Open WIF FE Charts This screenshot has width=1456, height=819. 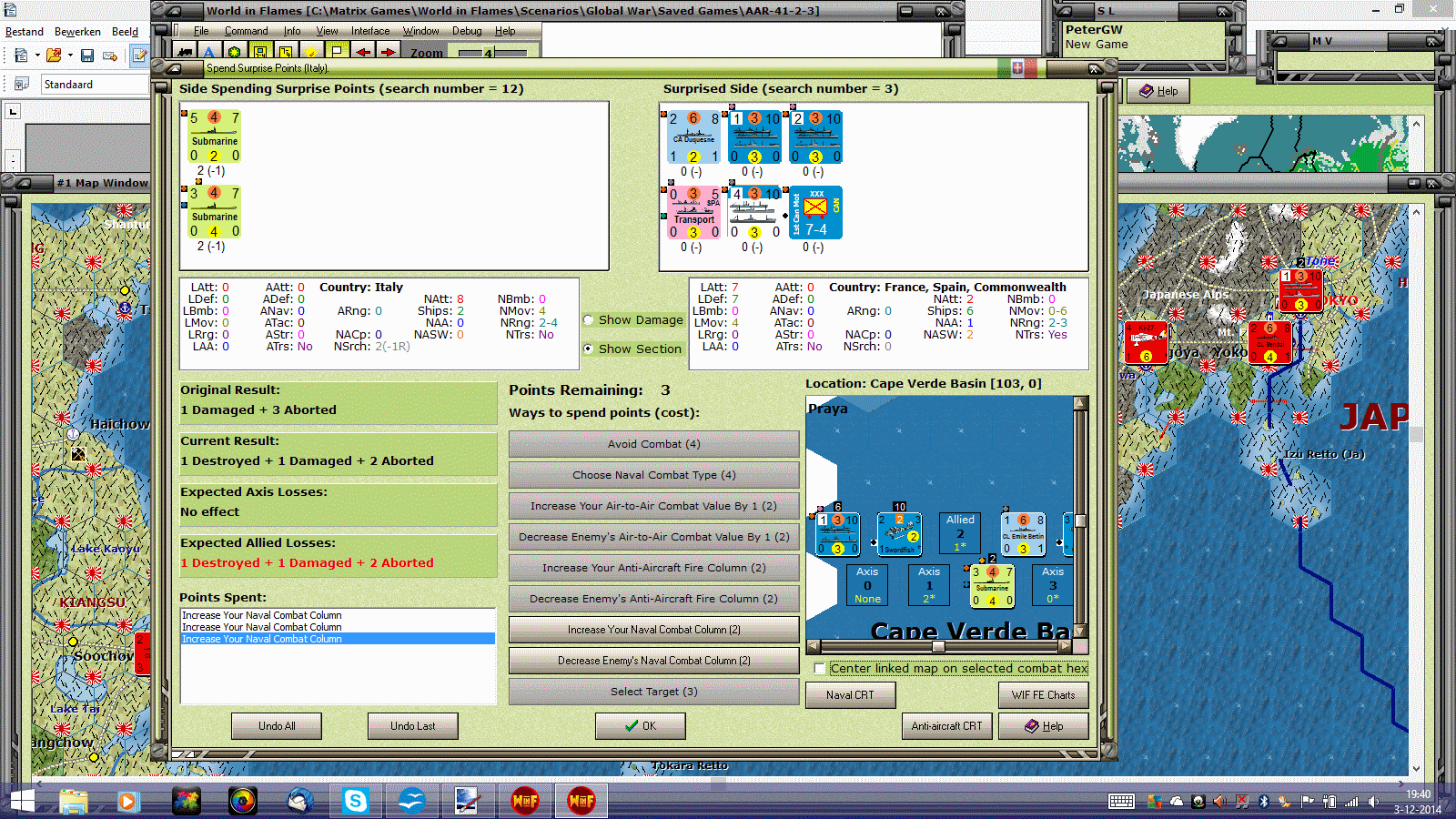click(1044, 695)
